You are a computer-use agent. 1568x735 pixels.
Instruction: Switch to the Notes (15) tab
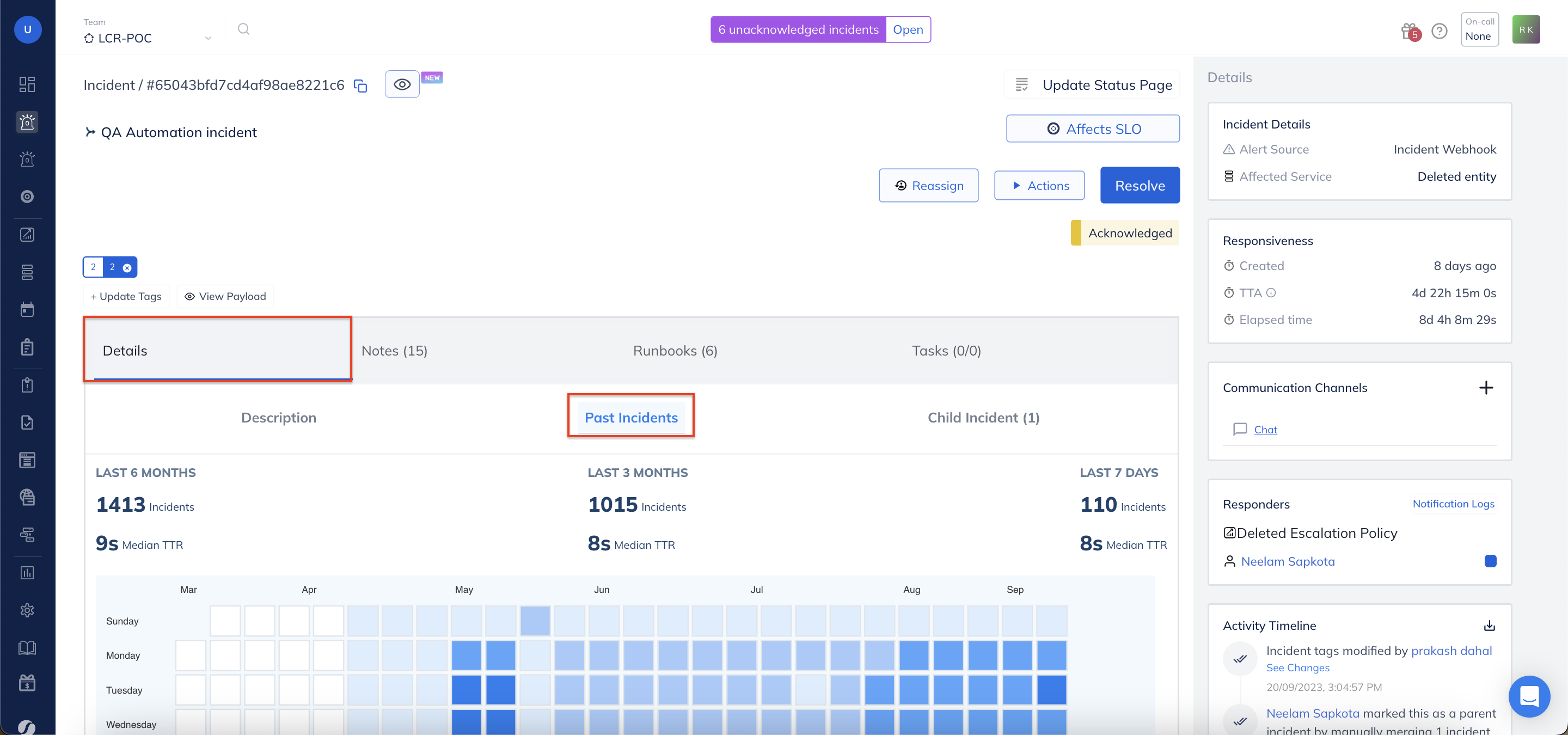coord(394,351)
